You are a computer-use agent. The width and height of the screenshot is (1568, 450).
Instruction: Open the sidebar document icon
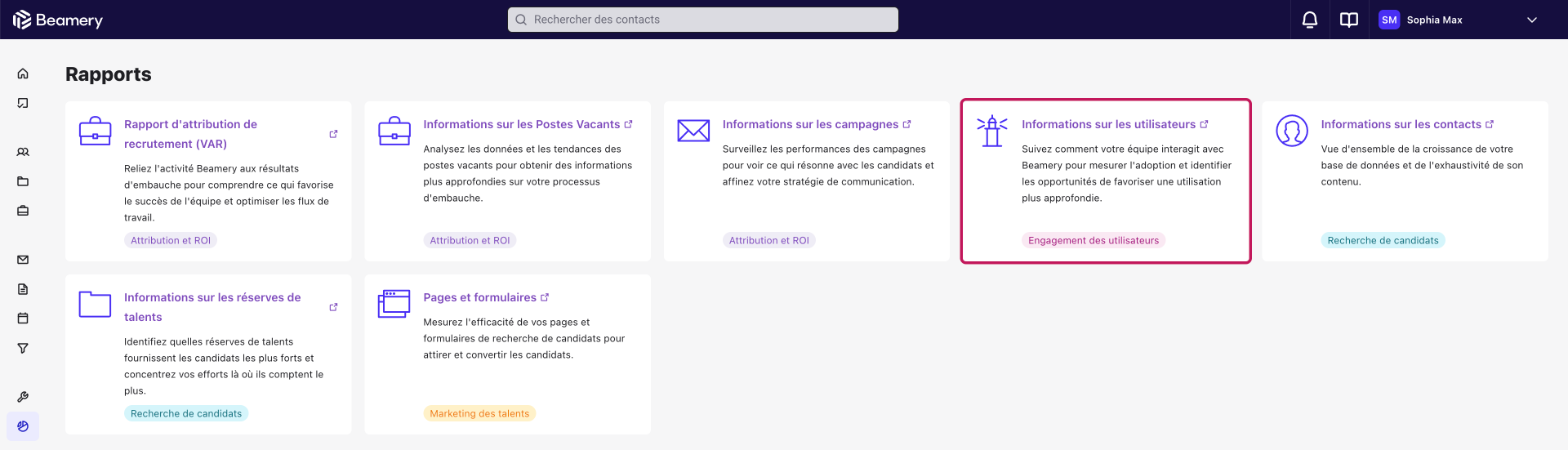23,289
